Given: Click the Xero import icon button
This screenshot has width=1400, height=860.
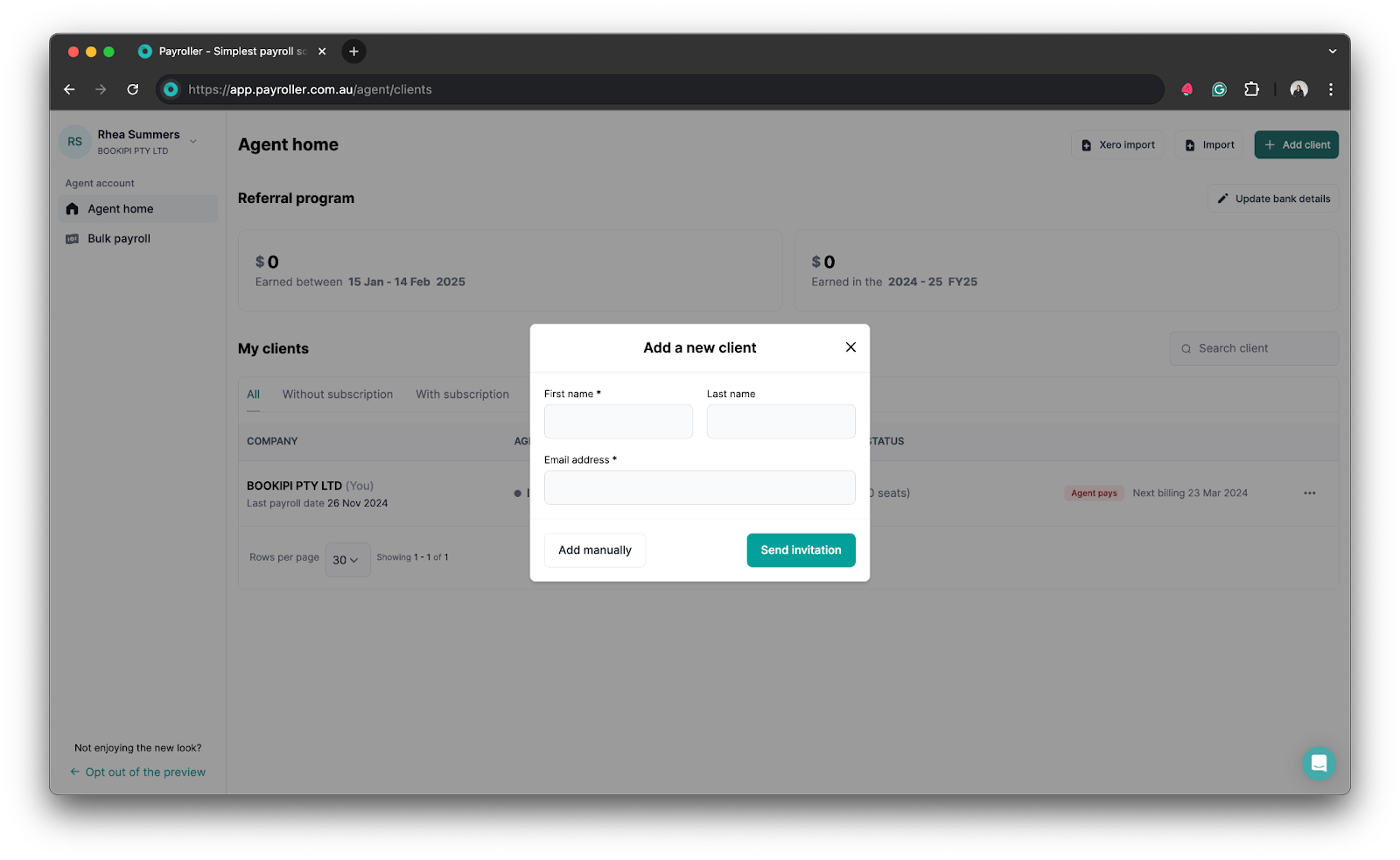Looking at the screenshot, I should [x=1085, y=144].
